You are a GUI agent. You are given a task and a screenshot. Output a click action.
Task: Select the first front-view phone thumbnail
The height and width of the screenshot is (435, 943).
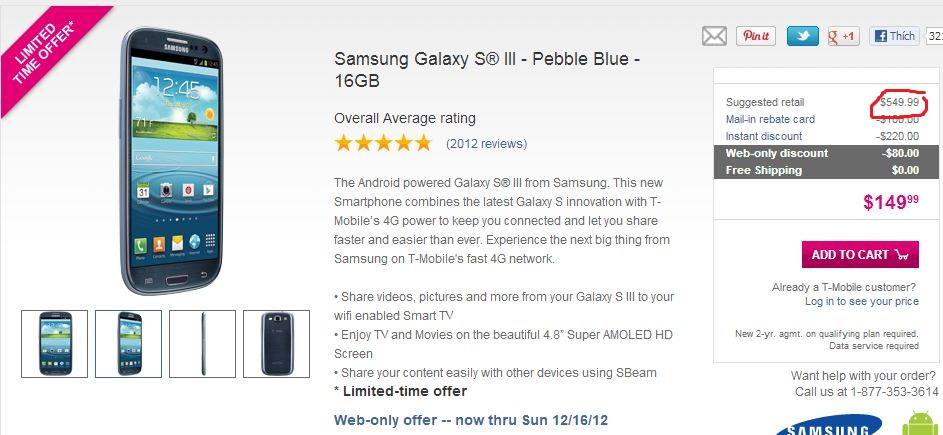coord(55,343)
